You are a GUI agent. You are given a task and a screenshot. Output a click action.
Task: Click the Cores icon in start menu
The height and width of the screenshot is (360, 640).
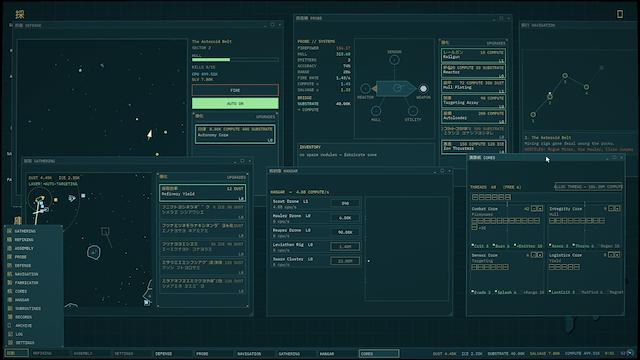click(x=10, y=291)
